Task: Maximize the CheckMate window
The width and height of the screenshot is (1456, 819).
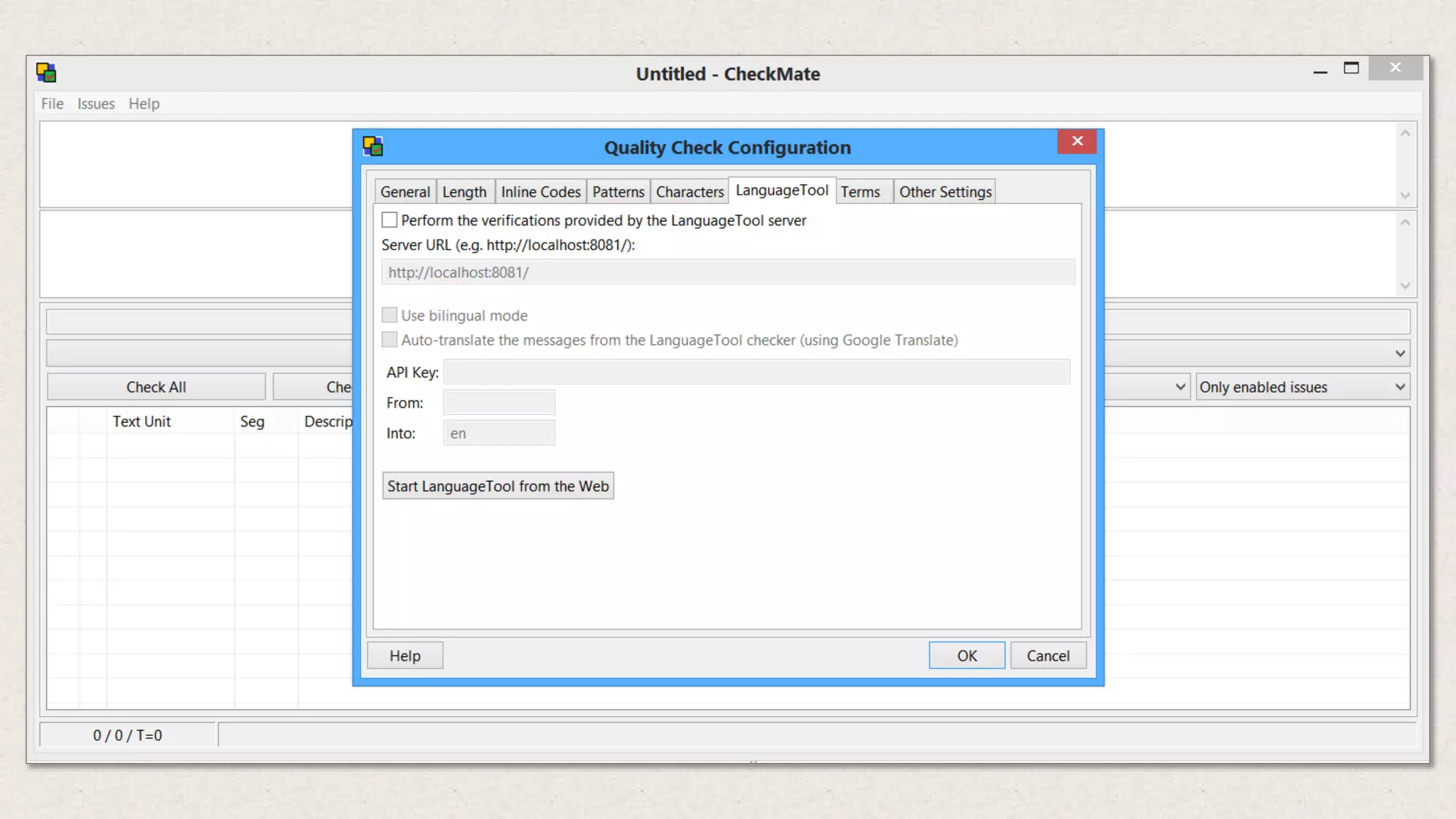Action: [x=1351, y=69]
